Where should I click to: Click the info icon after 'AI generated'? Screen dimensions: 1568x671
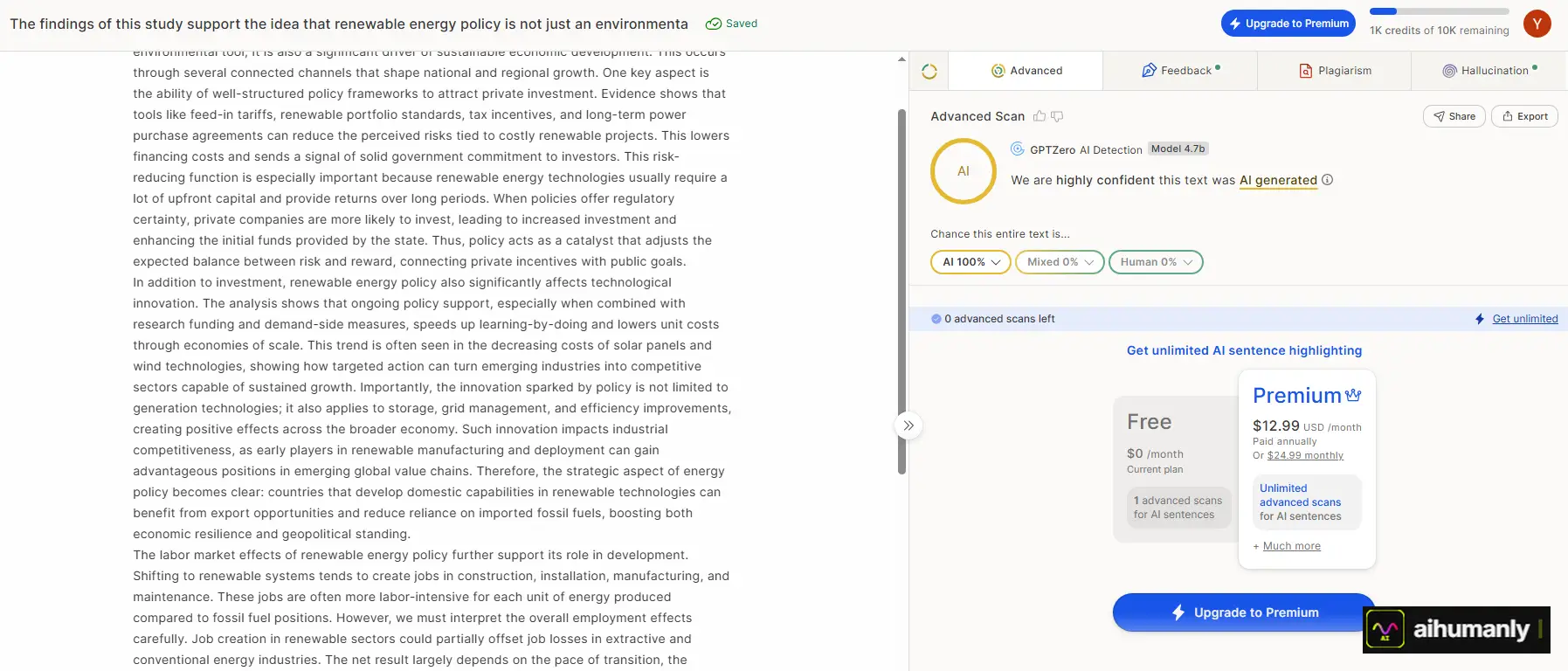pos(1328,180)
